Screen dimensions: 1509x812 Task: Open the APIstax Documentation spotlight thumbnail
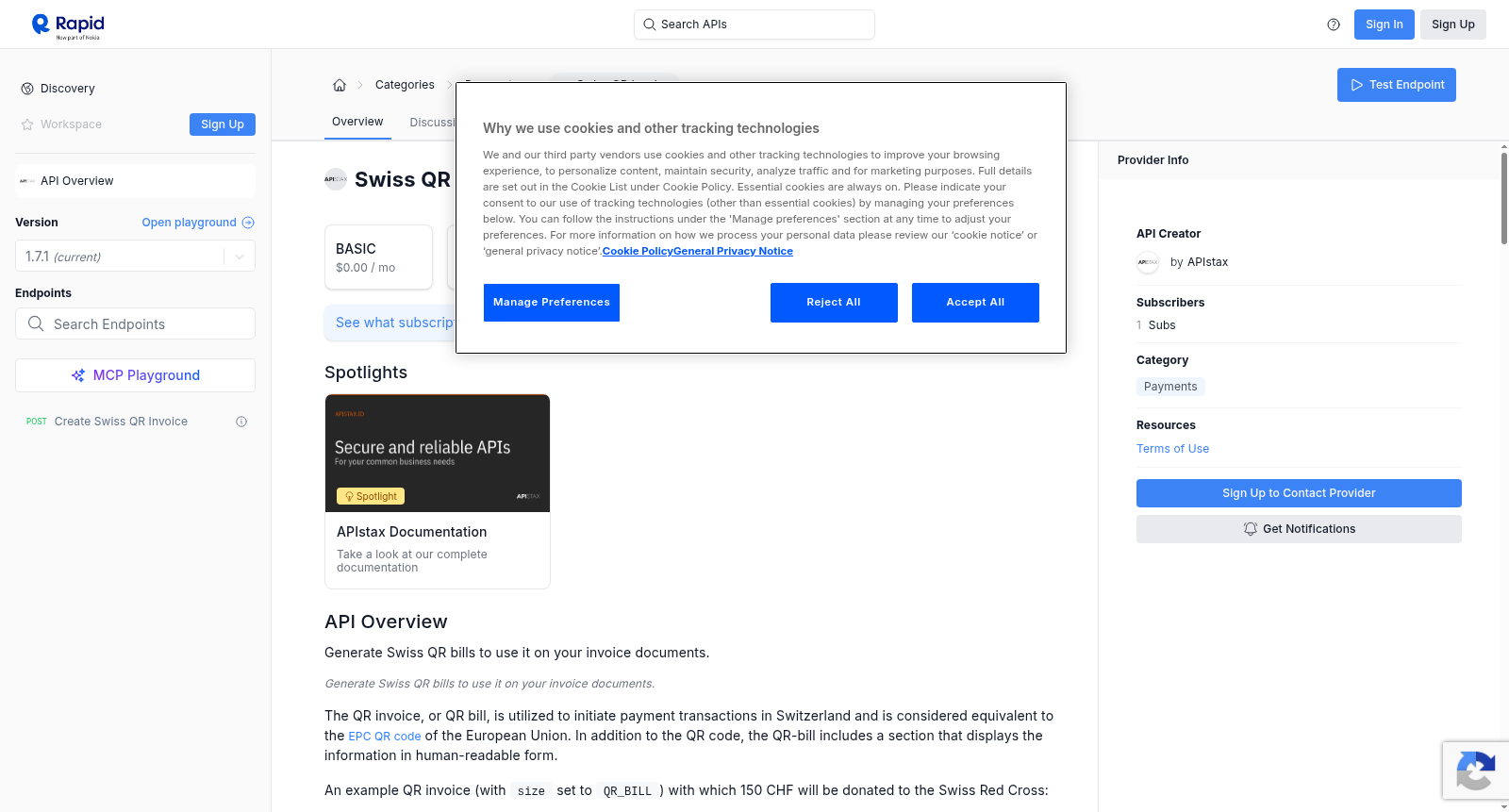click(438, 454)
